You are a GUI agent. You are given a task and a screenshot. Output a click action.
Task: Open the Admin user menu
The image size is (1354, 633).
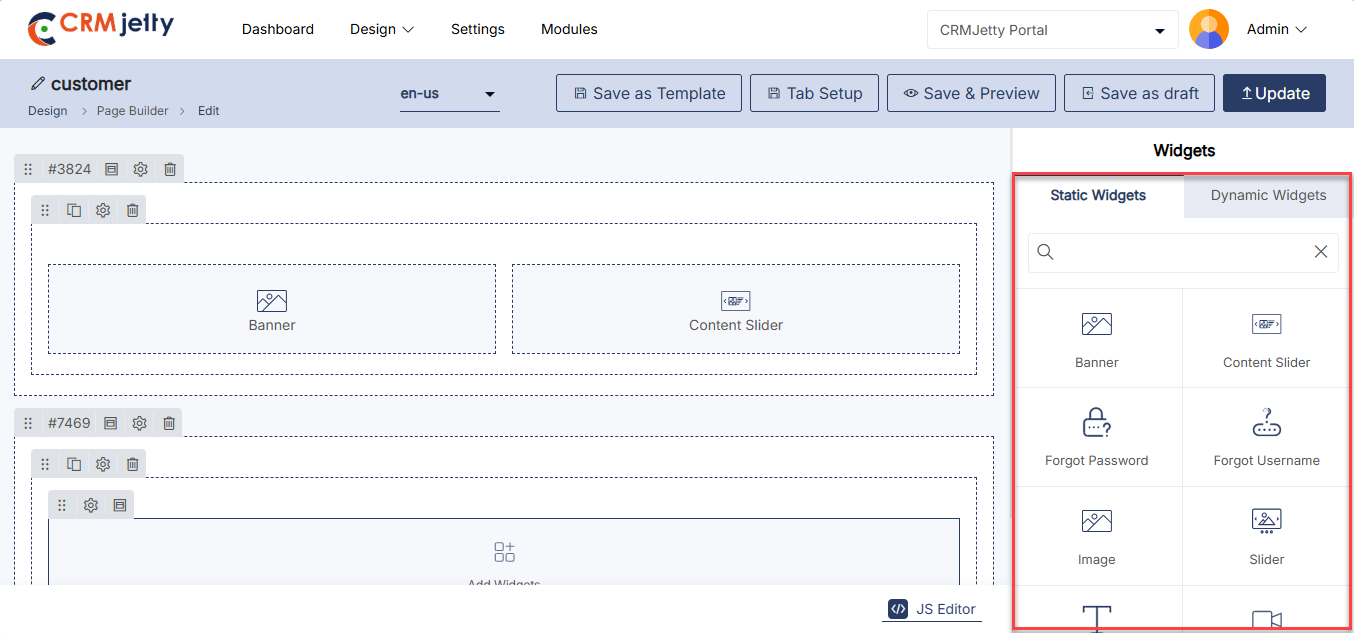(x=1276, y=30)
